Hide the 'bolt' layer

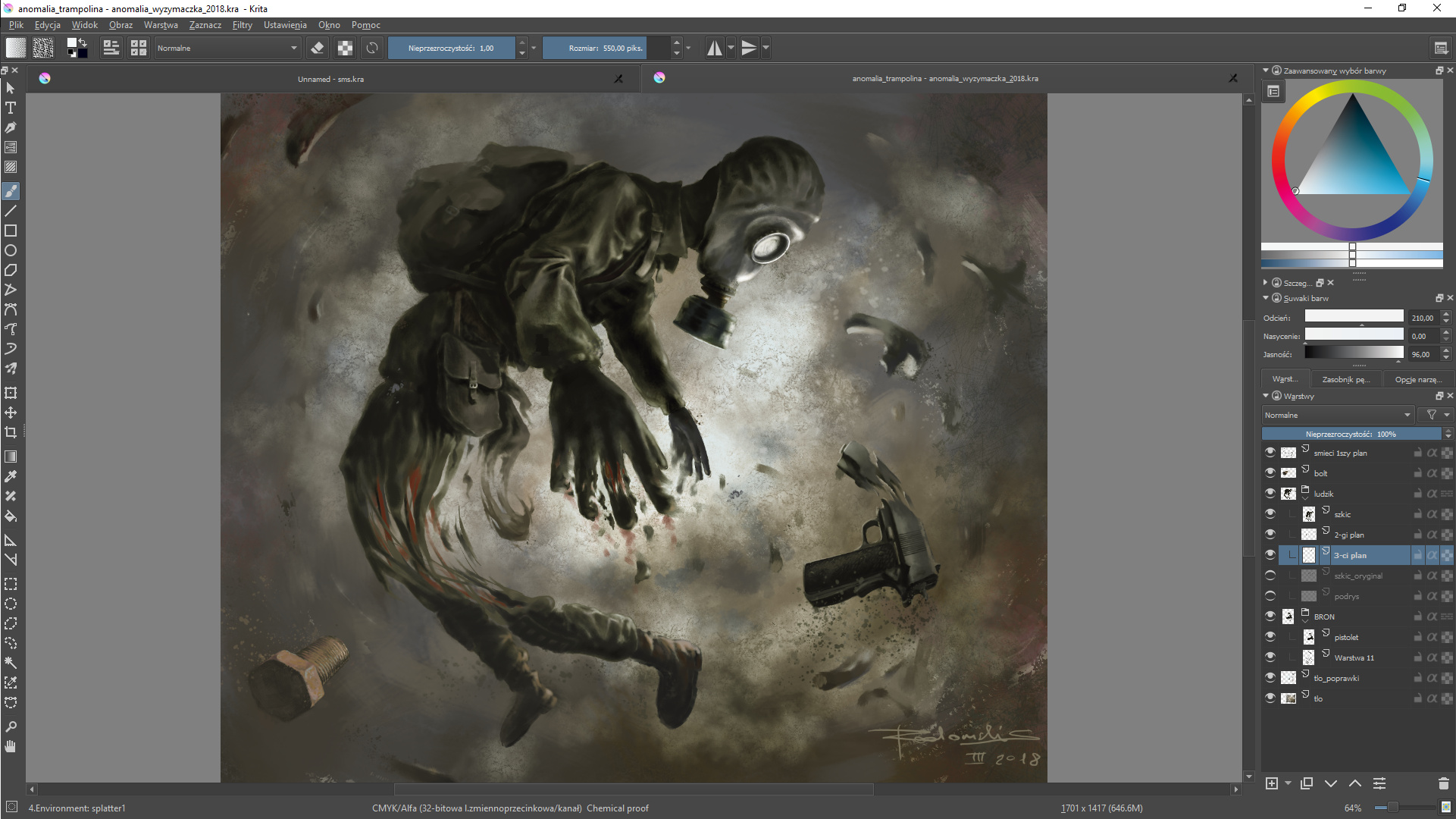pyautogui.click(x=1270, y=472)
